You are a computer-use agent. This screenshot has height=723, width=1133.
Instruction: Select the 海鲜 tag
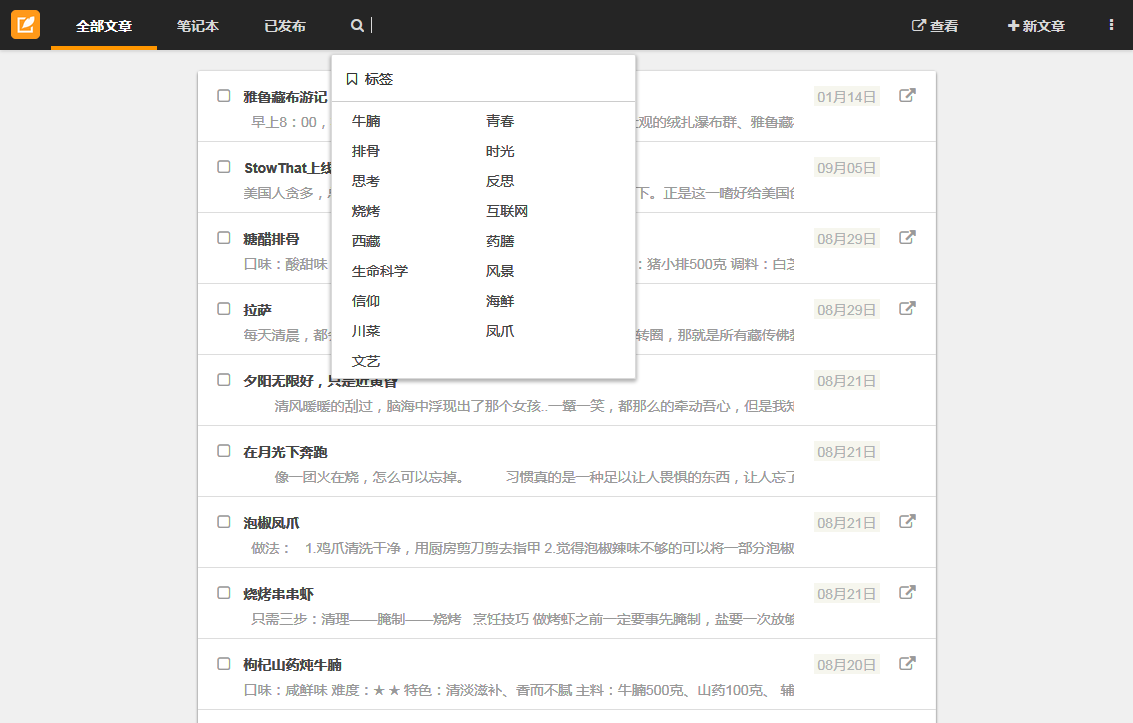[500, 300]
